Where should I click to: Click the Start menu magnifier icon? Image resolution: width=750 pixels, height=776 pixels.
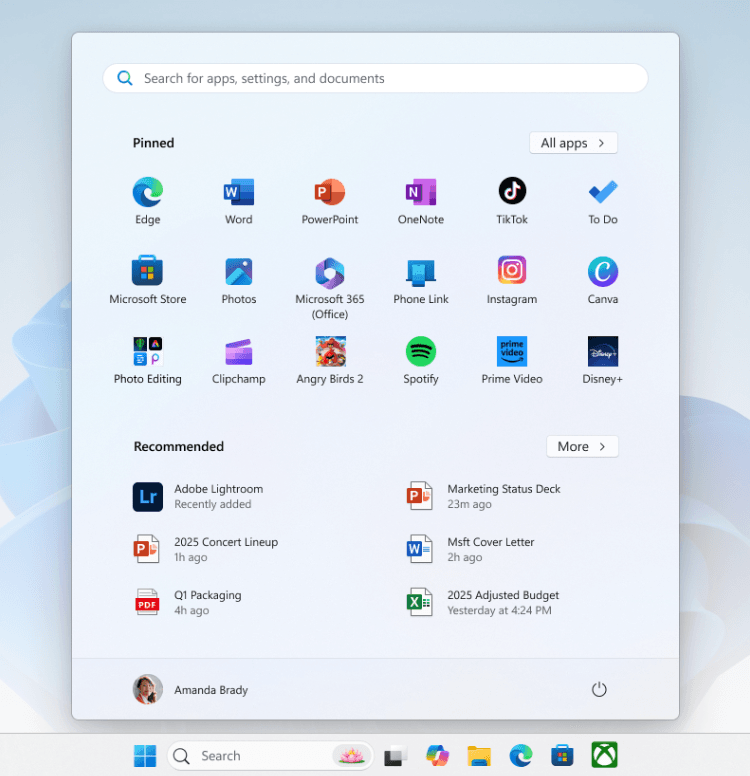pyautogui.click(x=125, y=78)
